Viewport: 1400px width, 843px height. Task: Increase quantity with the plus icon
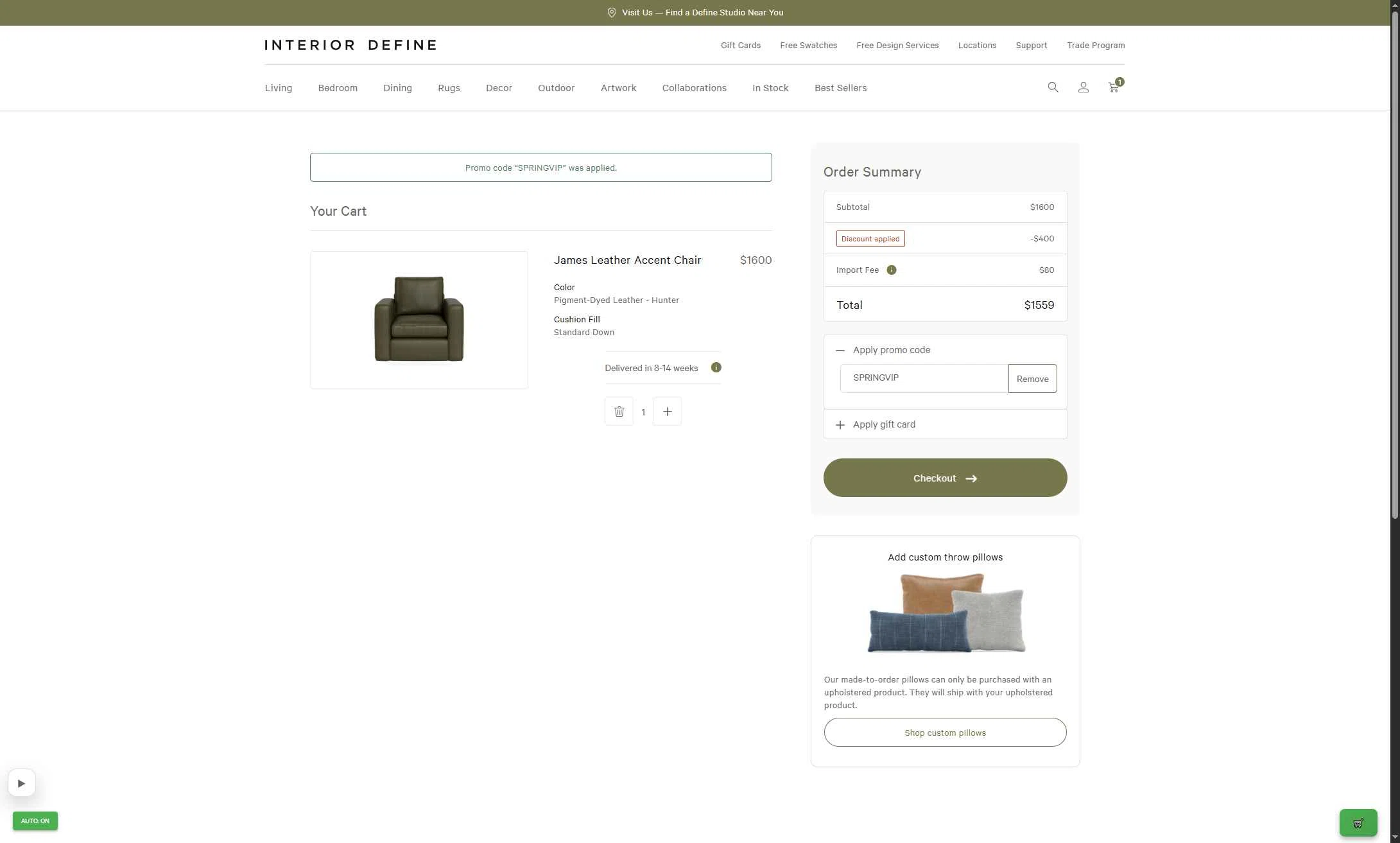(x=667, y=412)
